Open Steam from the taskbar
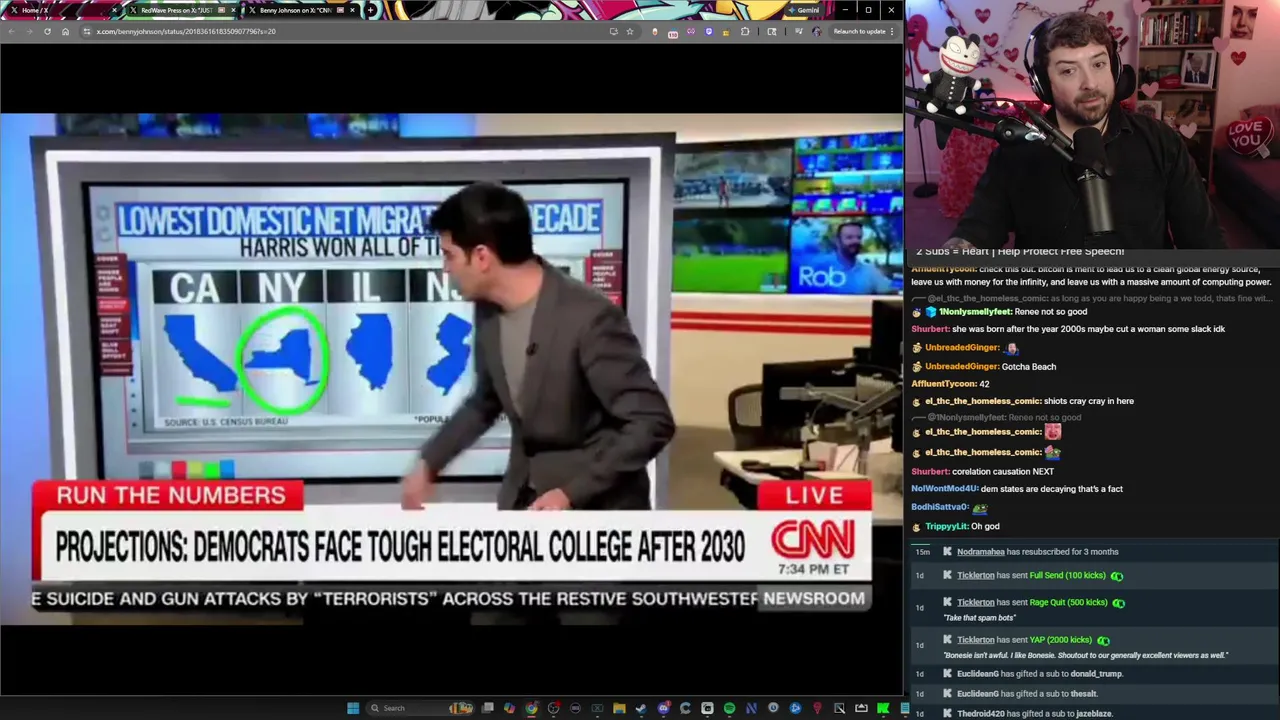Image resolution: width=1280 pixels, height=720 pixels. (x=640, y=708)
